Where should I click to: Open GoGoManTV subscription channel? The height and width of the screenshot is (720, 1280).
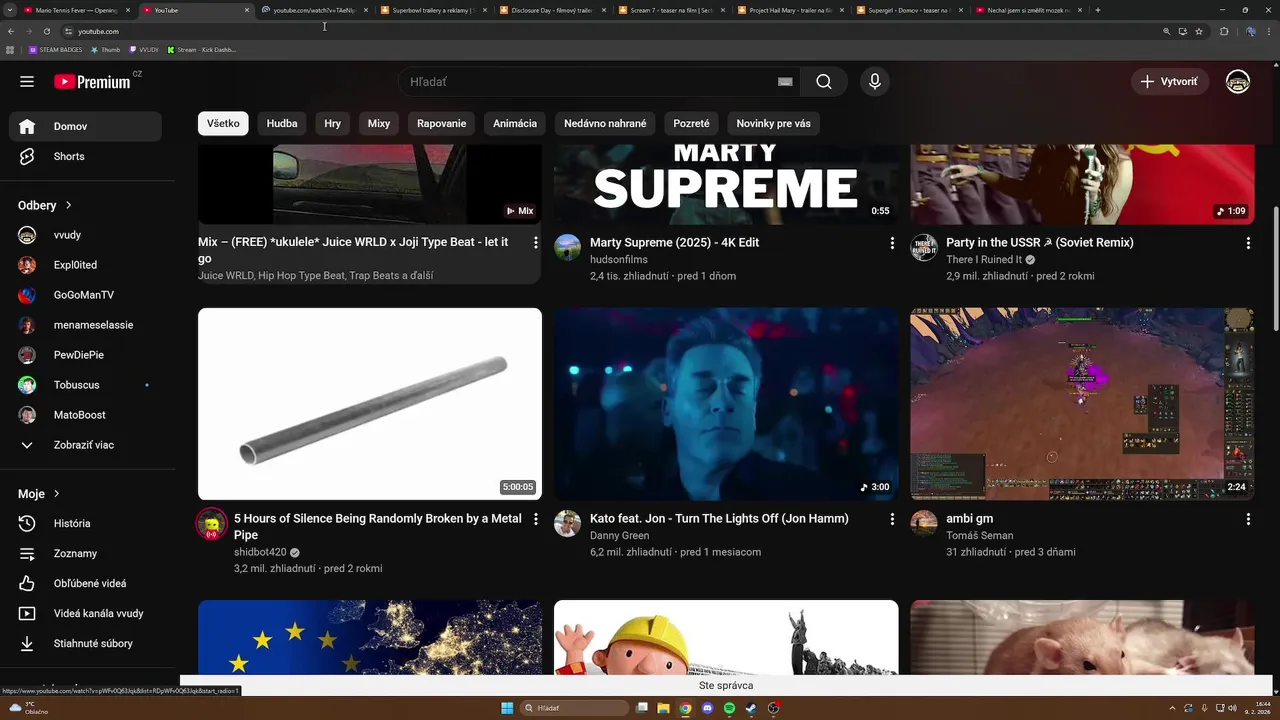pos(85,295)
